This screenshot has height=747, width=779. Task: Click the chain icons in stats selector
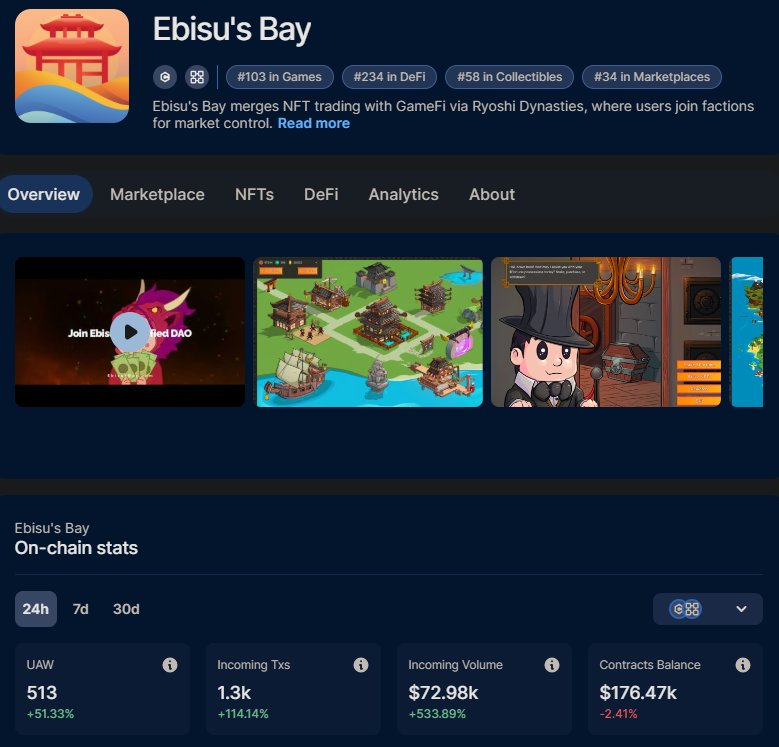click(686, 609)
